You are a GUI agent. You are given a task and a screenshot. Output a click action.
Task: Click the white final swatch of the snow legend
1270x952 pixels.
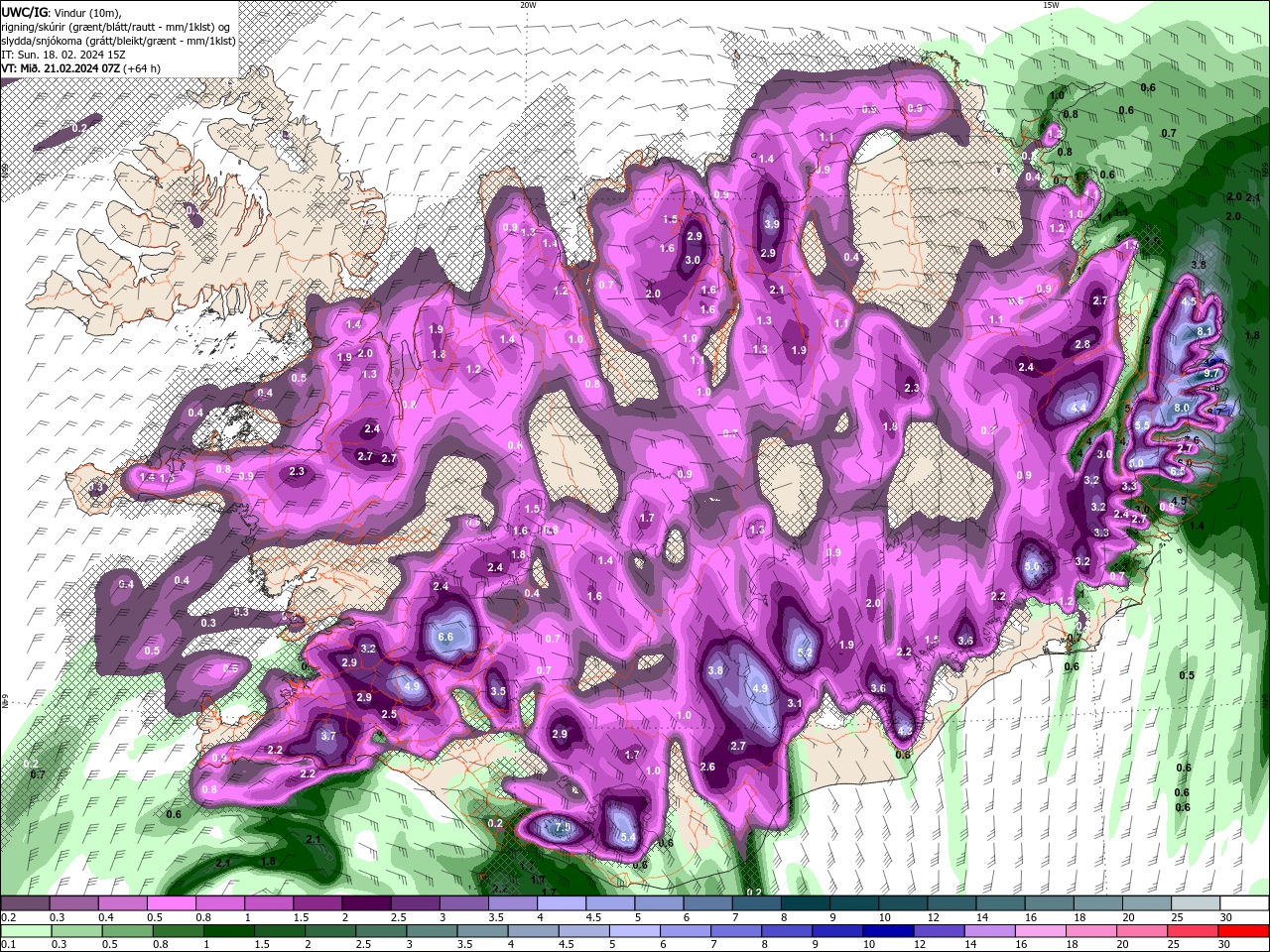[x=1244, y=903]
